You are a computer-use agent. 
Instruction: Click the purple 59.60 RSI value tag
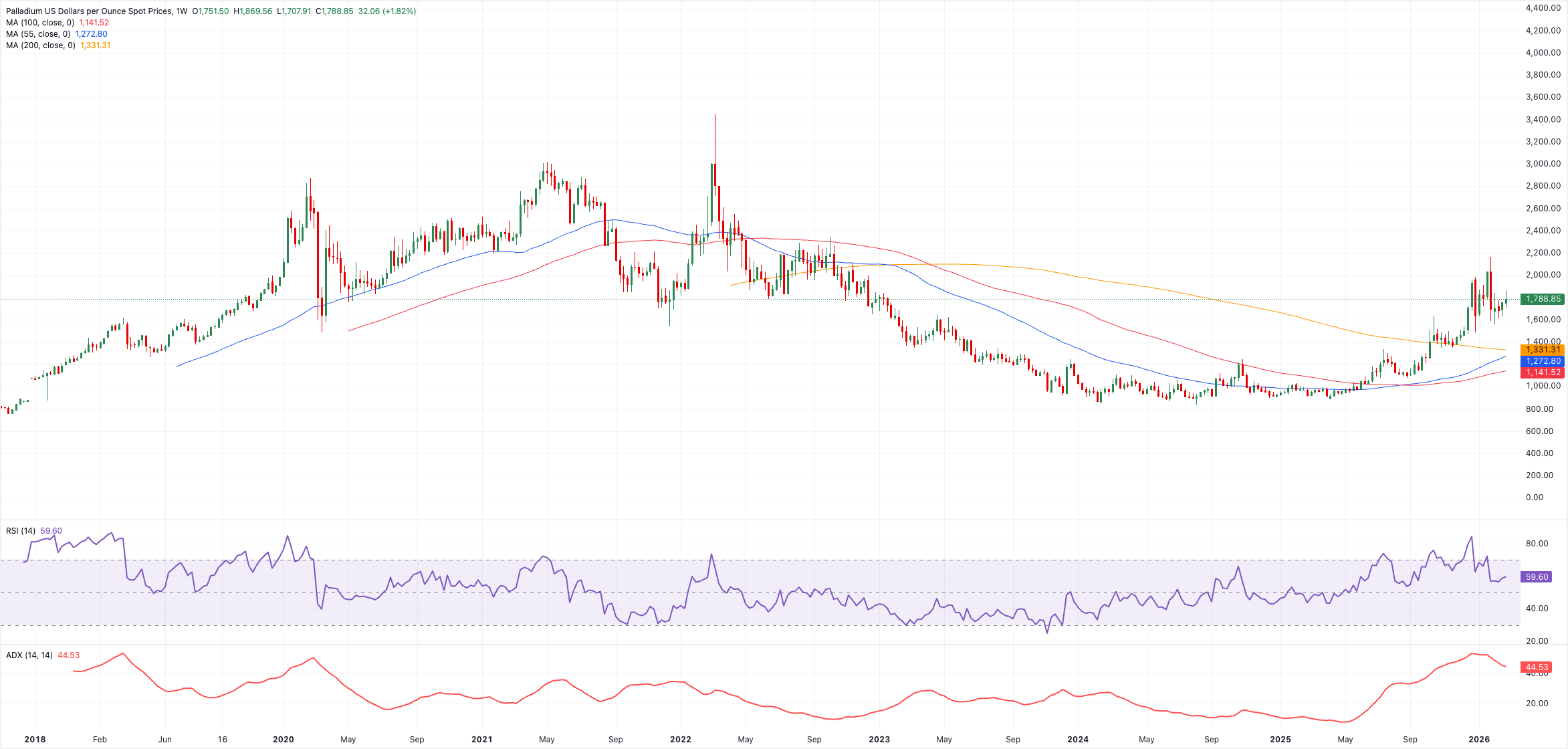(x=1535, y=576)
